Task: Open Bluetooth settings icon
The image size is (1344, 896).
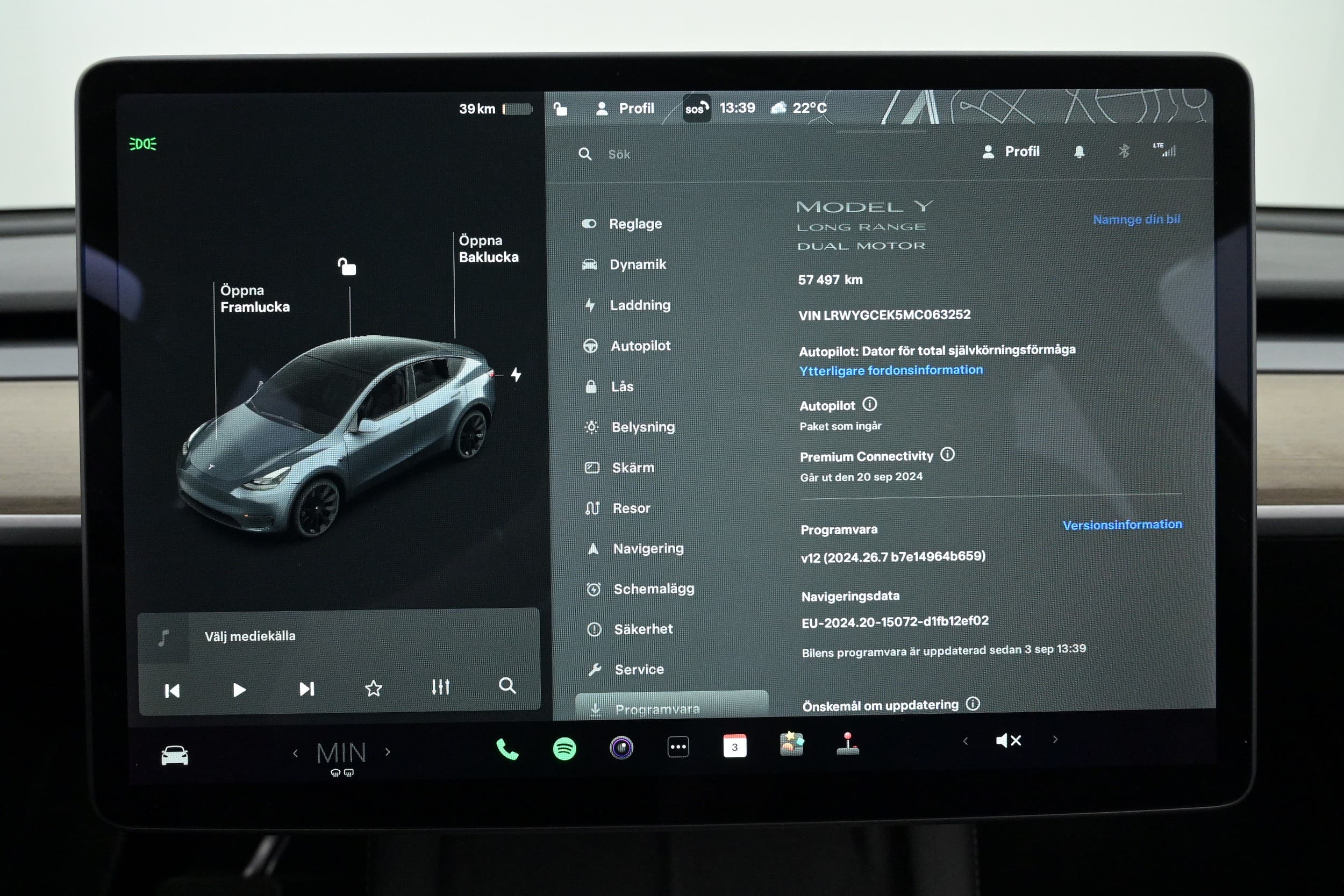Action: 1124,152
